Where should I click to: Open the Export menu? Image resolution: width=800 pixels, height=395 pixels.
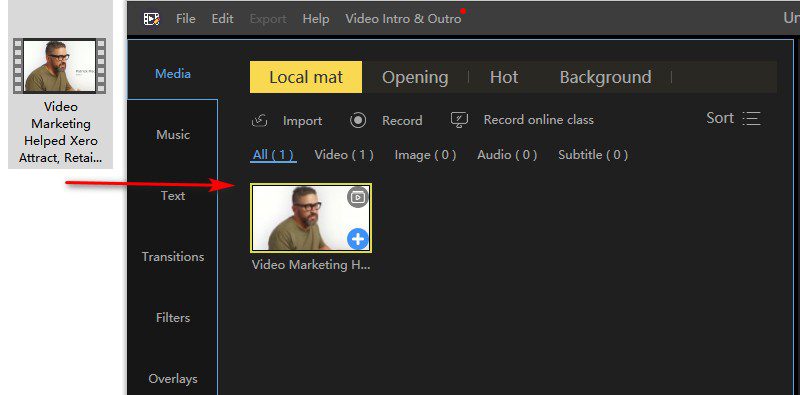tap(268, 19)
